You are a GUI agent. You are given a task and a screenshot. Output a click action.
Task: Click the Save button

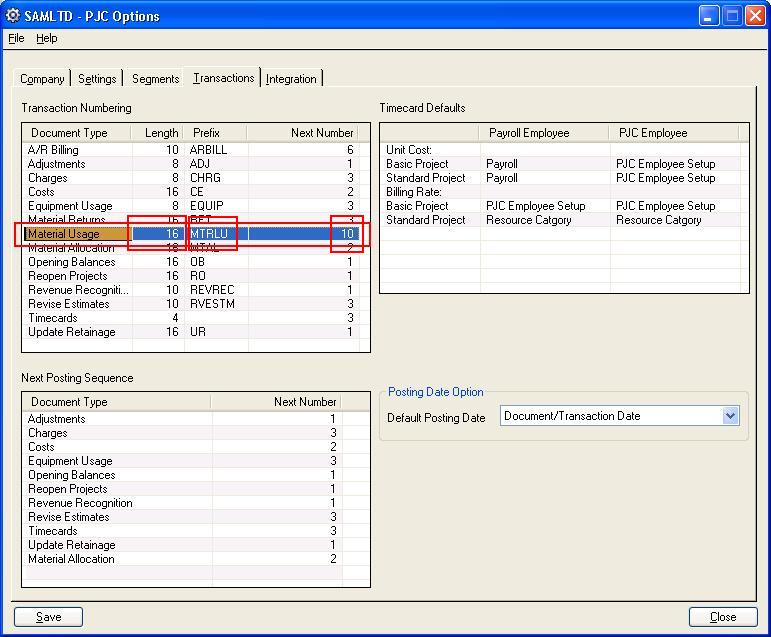pos(48,617)
